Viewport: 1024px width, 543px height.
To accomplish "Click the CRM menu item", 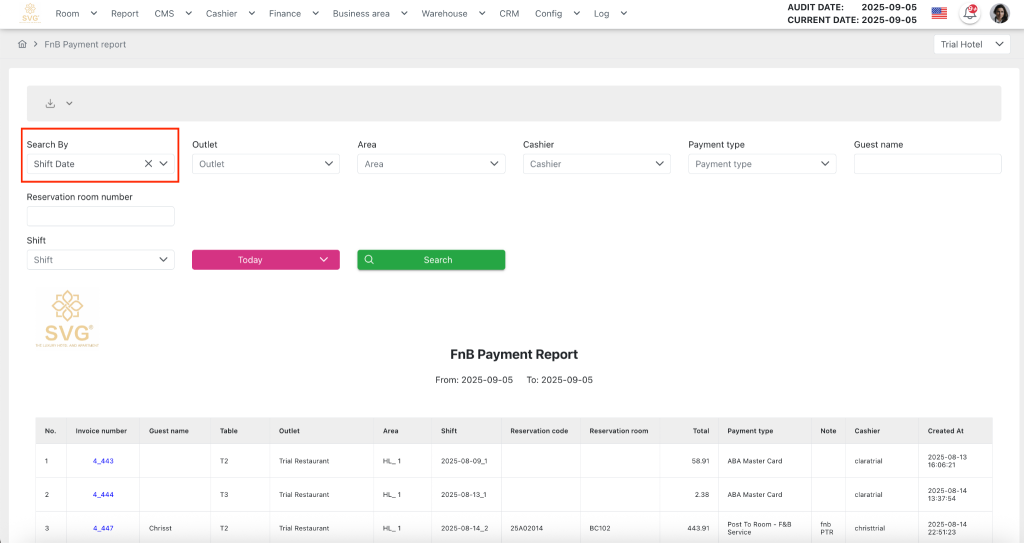I will (509, 14).
